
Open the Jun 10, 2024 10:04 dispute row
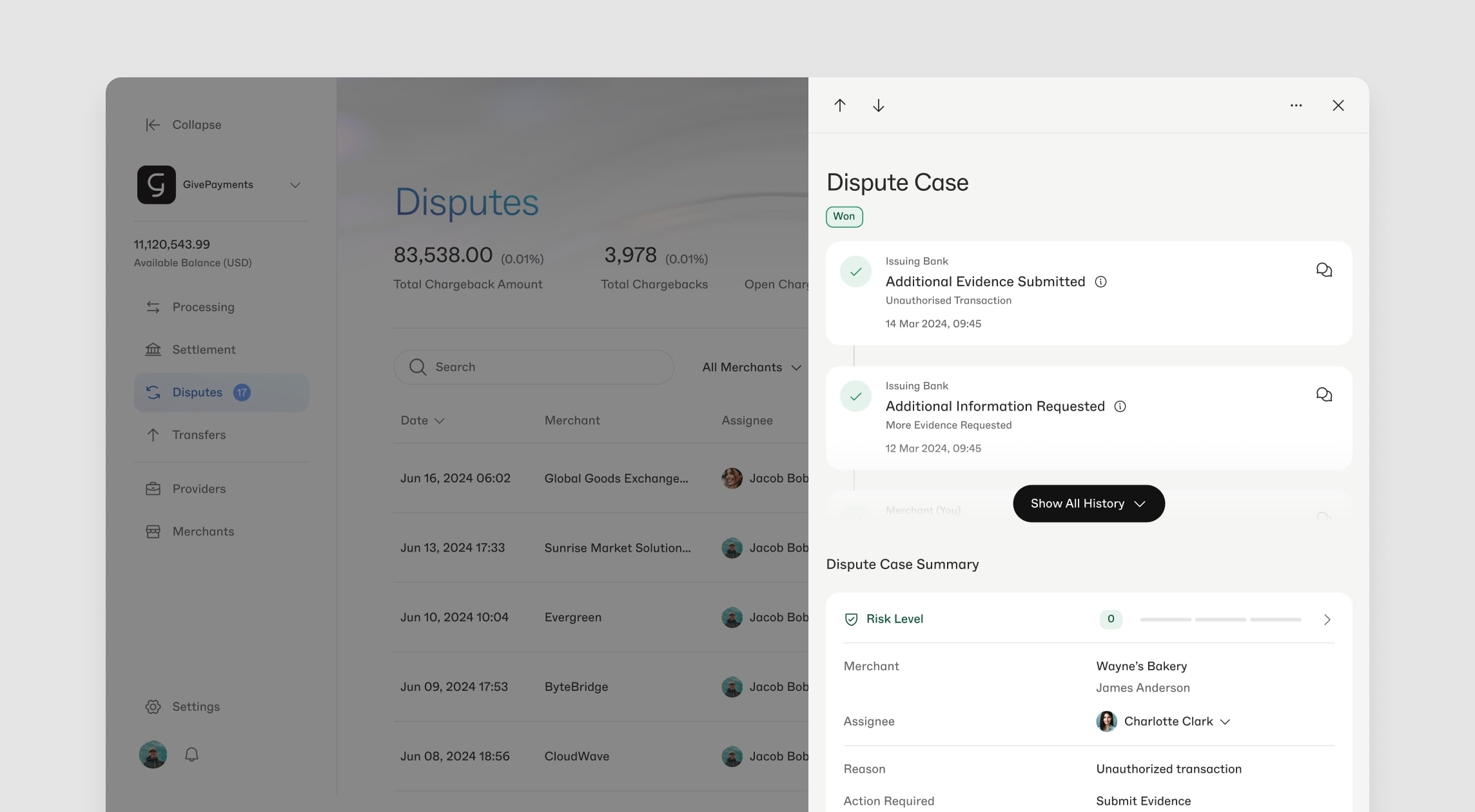[601, 618]
